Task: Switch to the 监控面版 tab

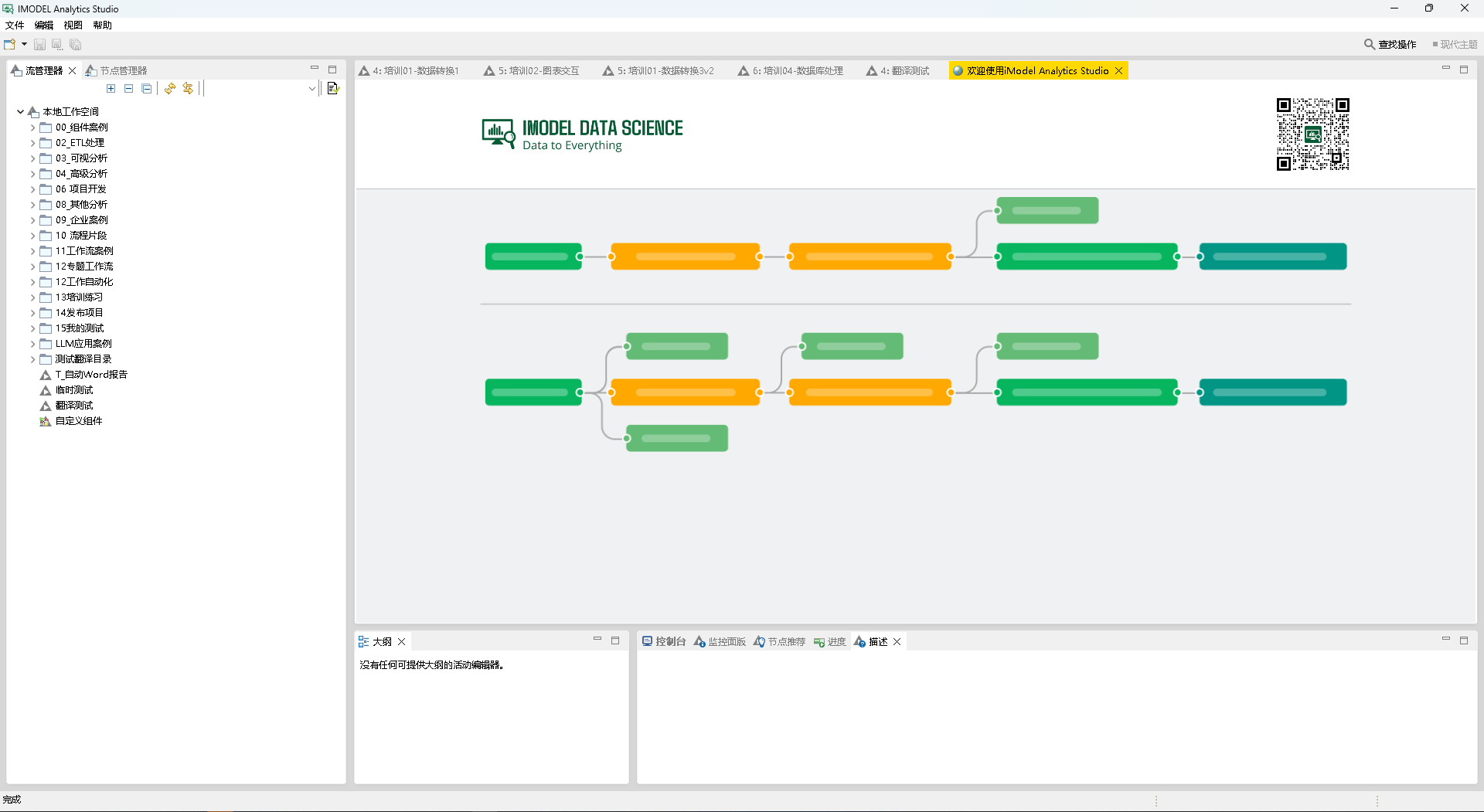Action: point(720,642)
